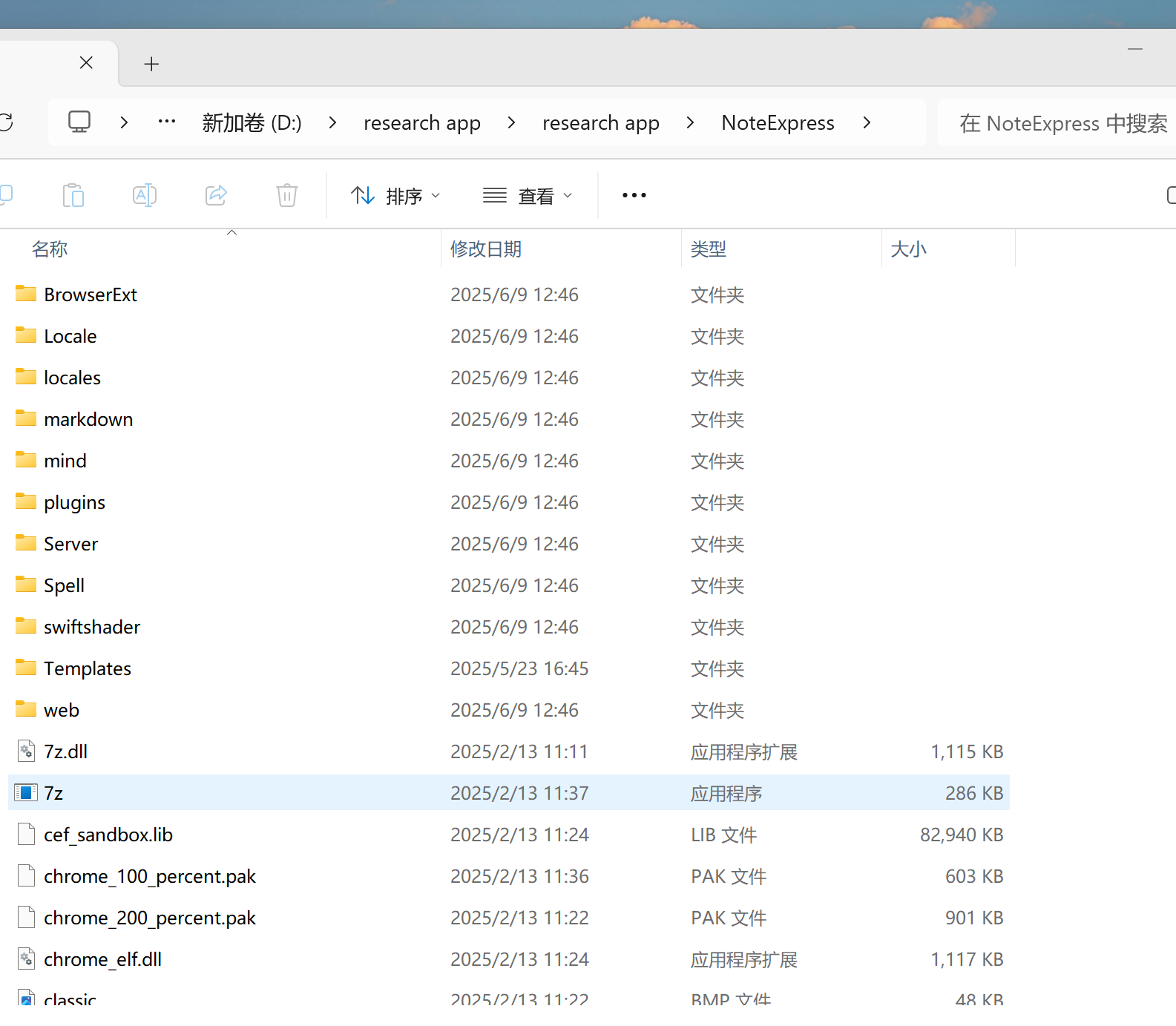Select the locales folder icon
This screenshot has height=1026, width=1176.
(26, 377)
